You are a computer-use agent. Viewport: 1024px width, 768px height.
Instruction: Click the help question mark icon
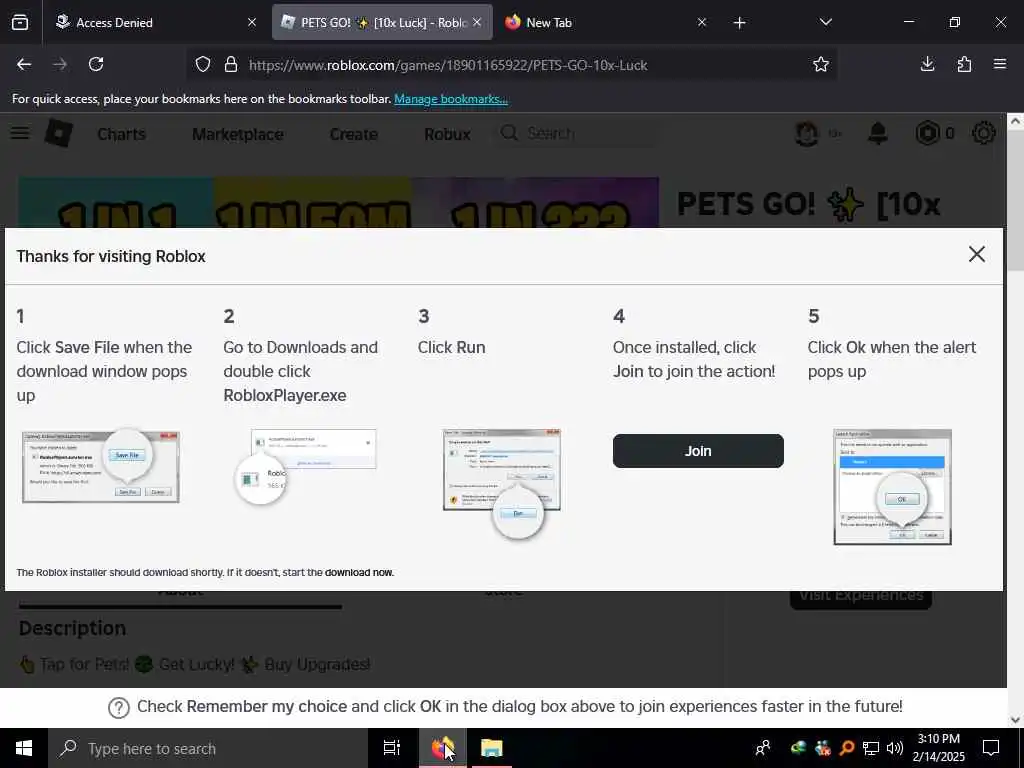[119, 707]
